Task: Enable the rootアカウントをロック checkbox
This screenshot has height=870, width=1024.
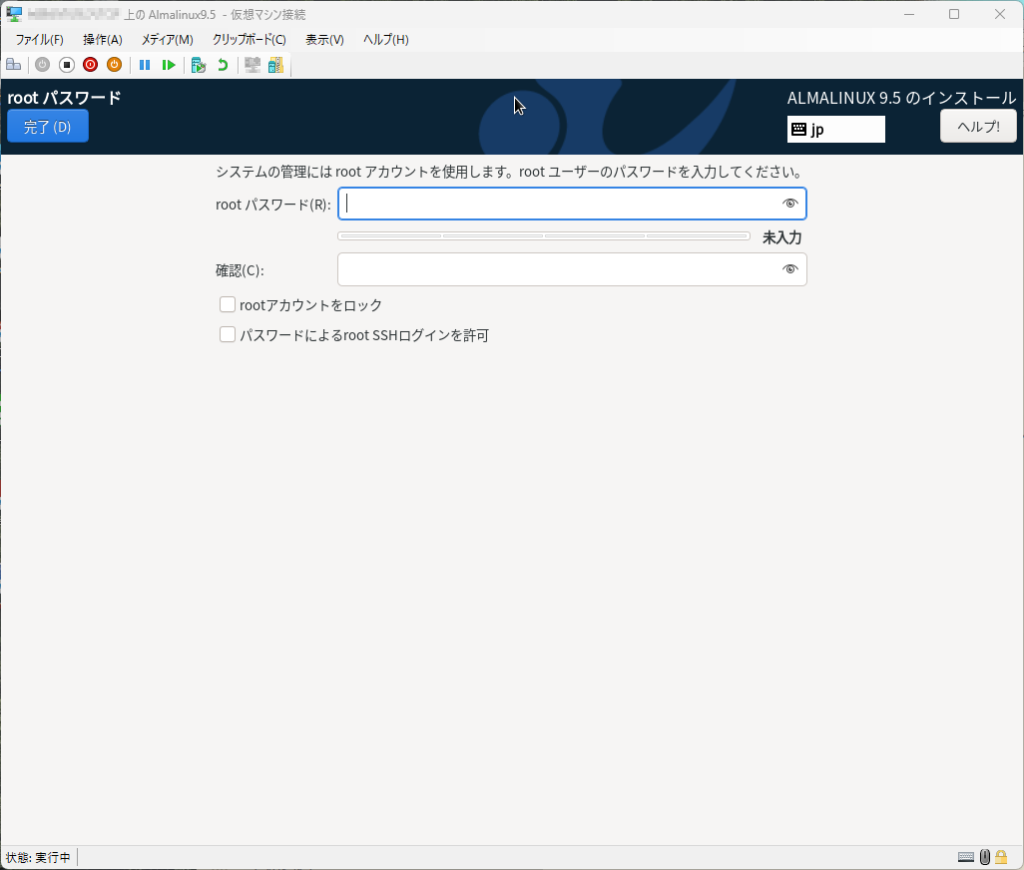Action: coord(227,305)
